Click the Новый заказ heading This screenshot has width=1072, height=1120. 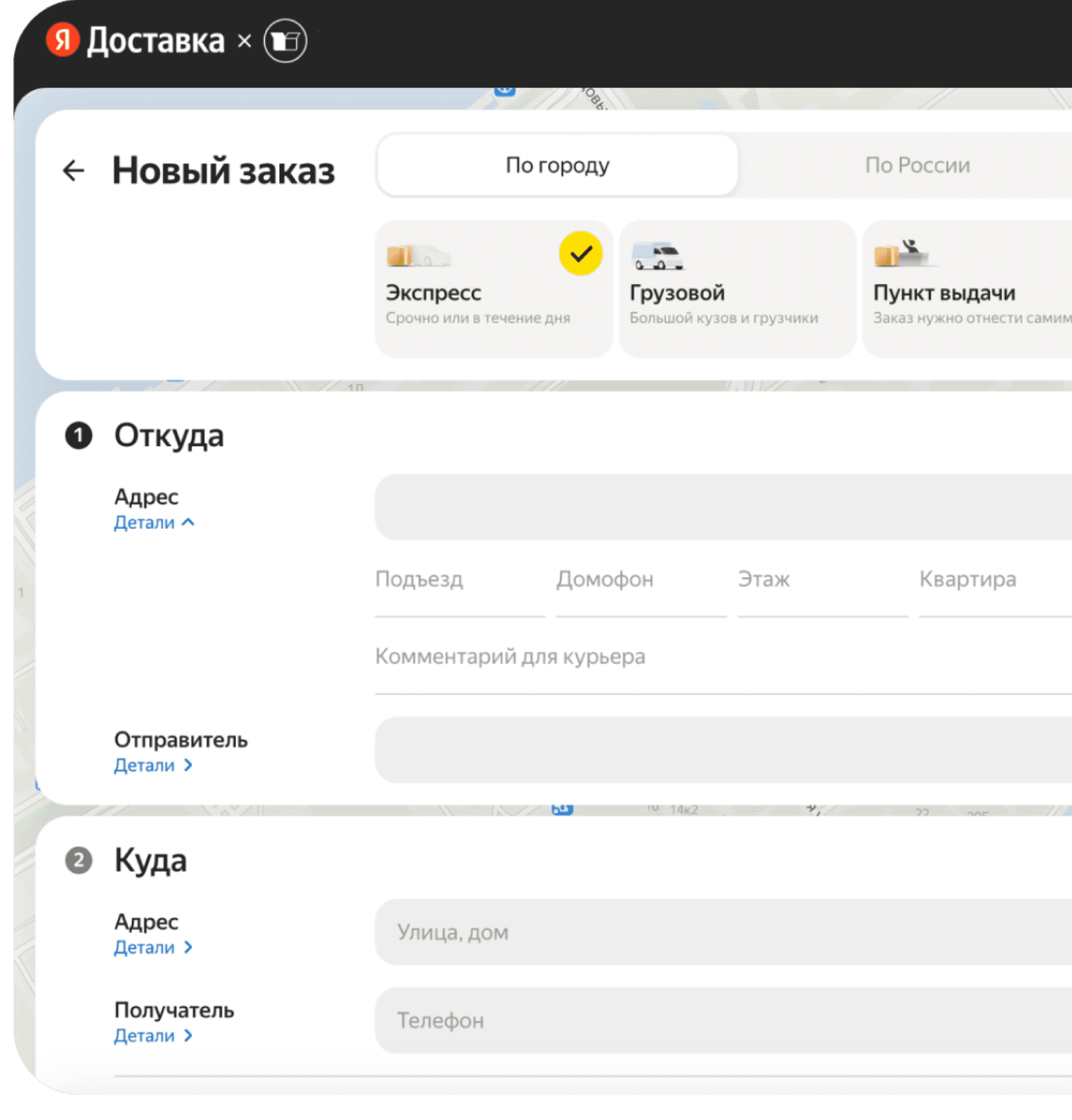(x=223, y=171)
